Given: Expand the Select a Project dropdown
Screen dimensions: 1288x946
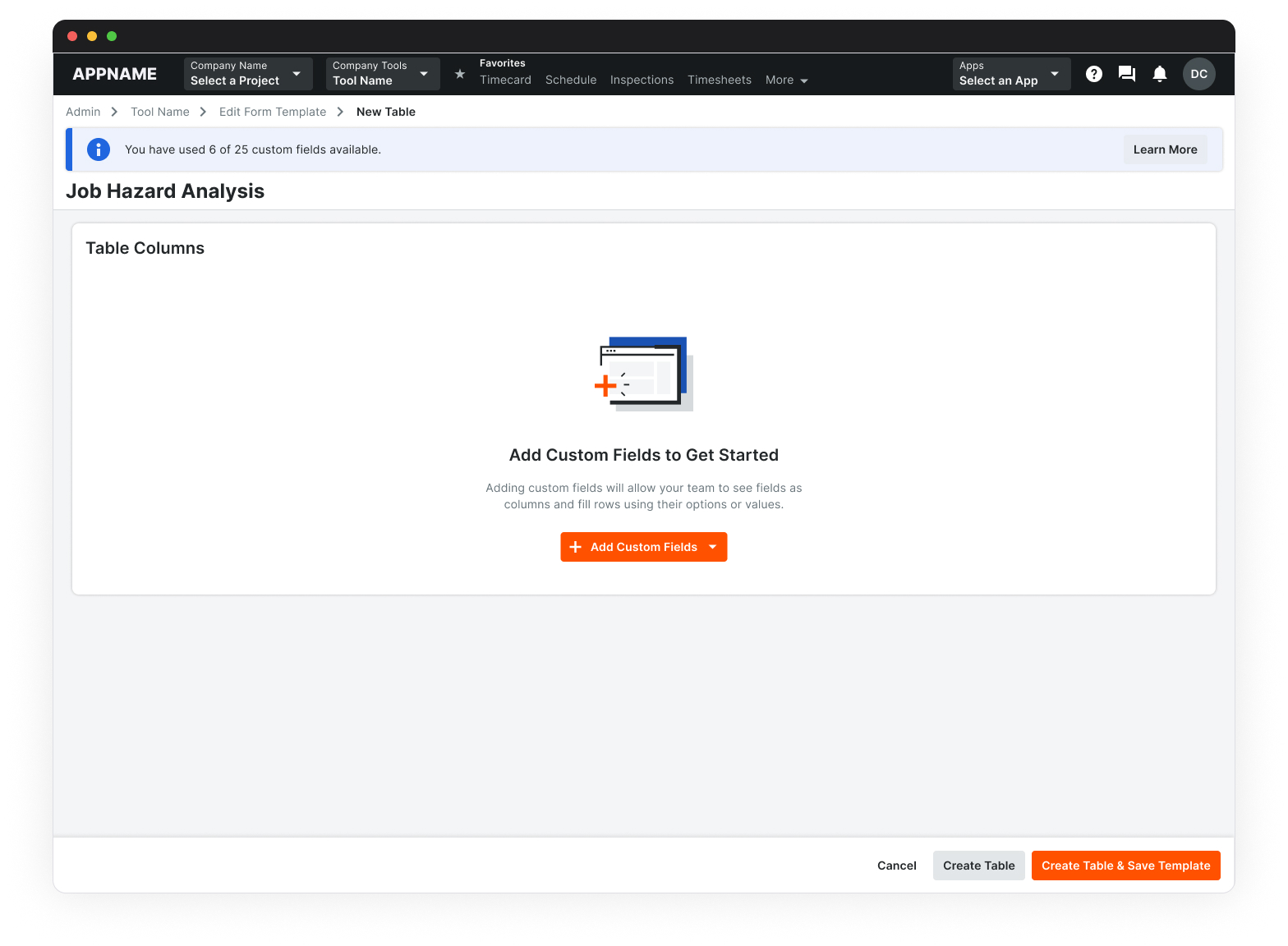Looking at the screenshot, I should pos(247,74).
